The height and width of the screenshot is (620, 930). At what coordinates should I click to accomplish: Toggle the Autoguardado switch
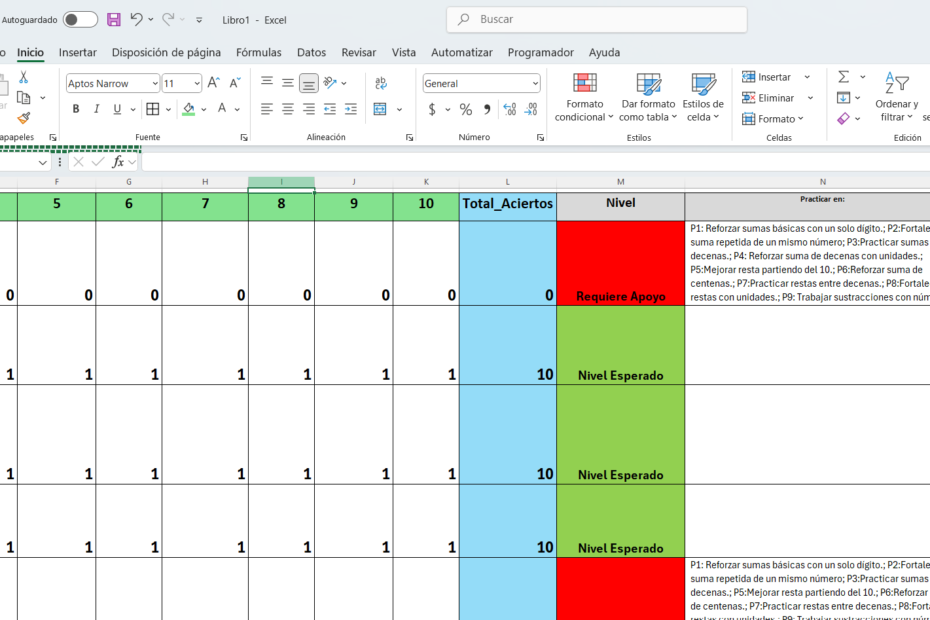pos(81,20)
